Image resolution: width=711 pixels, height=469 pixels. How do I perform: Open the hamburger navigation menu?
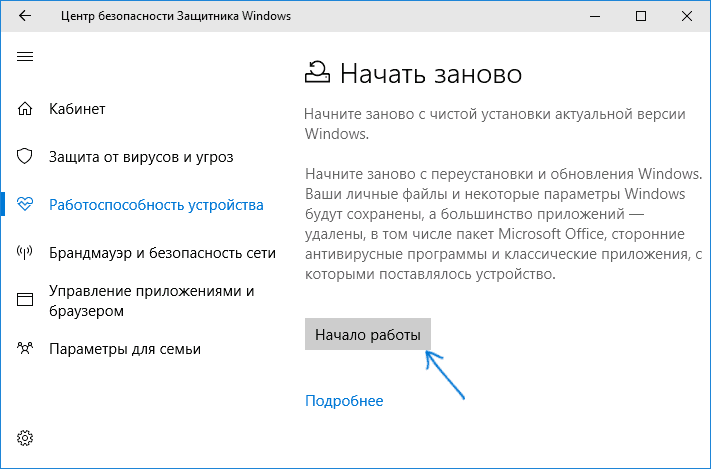click(25, 57)
